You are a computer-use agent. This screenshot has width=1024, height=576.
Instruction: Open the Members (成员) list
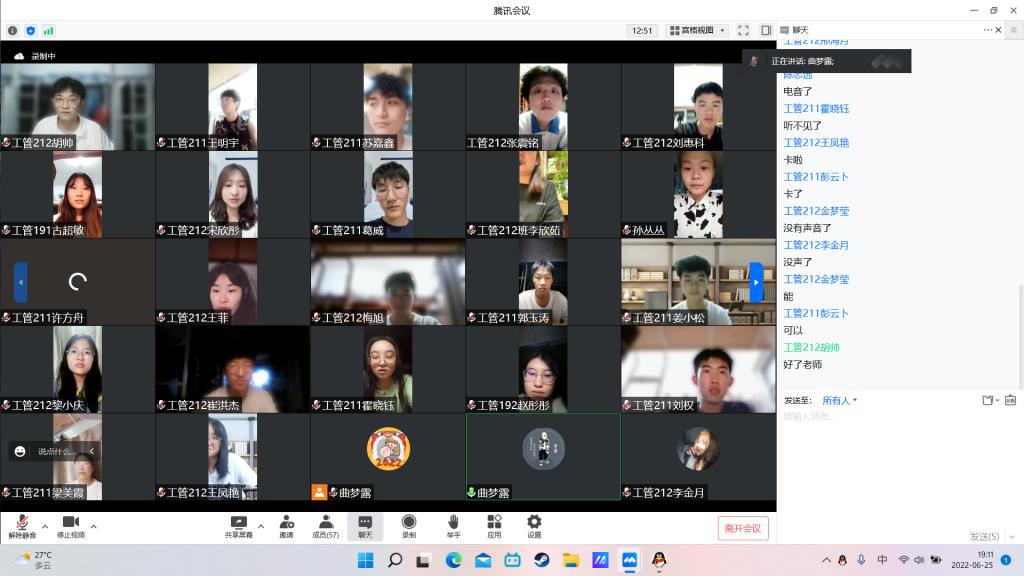pos(325,526)
